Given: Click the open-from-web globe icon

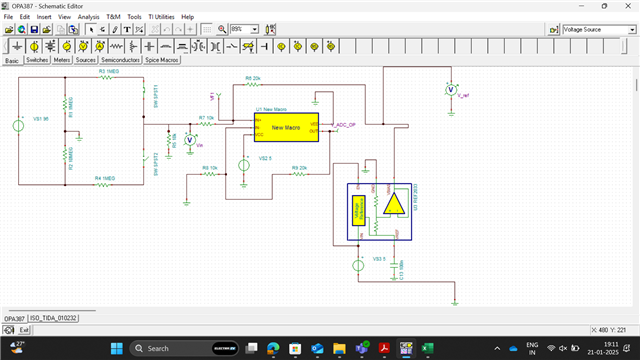Looking at the screenshot, I should 22,29.
